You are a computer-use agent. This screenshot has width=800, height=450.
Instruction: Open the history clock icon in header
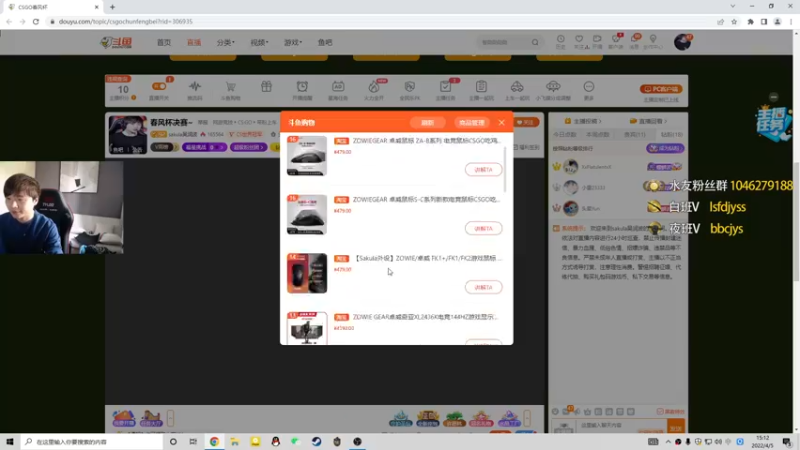coord(560,41)
